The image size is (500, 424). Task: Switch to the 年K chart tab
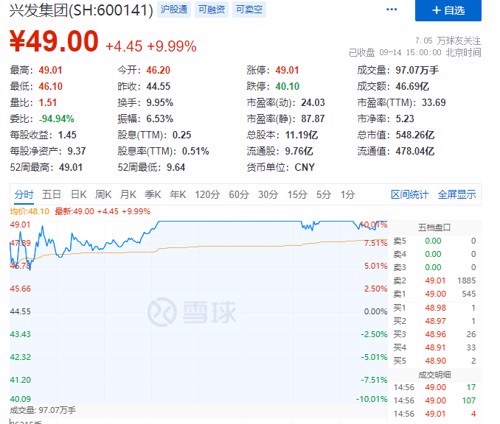coord(178,194)
